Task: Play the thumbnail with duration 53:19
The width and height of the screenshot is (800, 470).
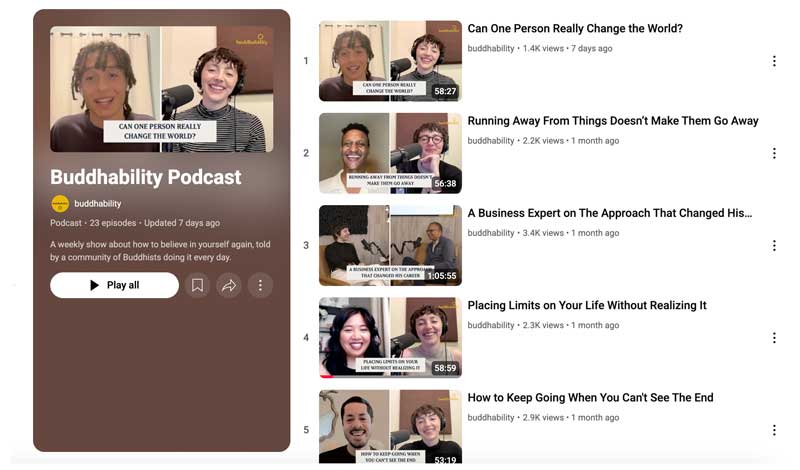Action: 390,427
